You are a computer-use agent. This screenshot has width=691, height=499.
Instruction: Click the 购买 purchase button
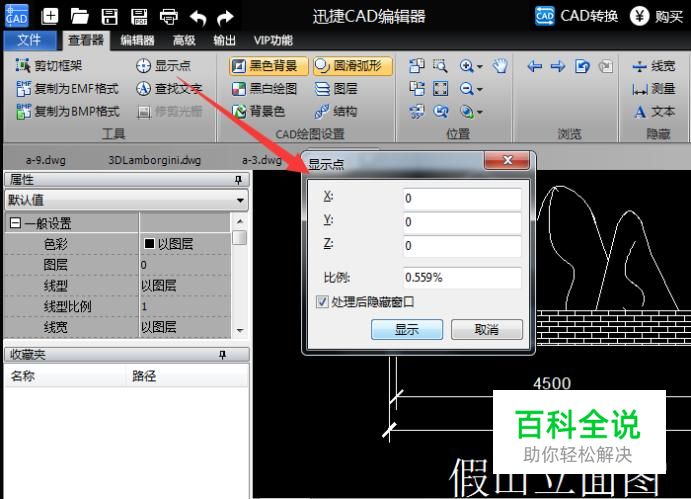click(657, 16)
